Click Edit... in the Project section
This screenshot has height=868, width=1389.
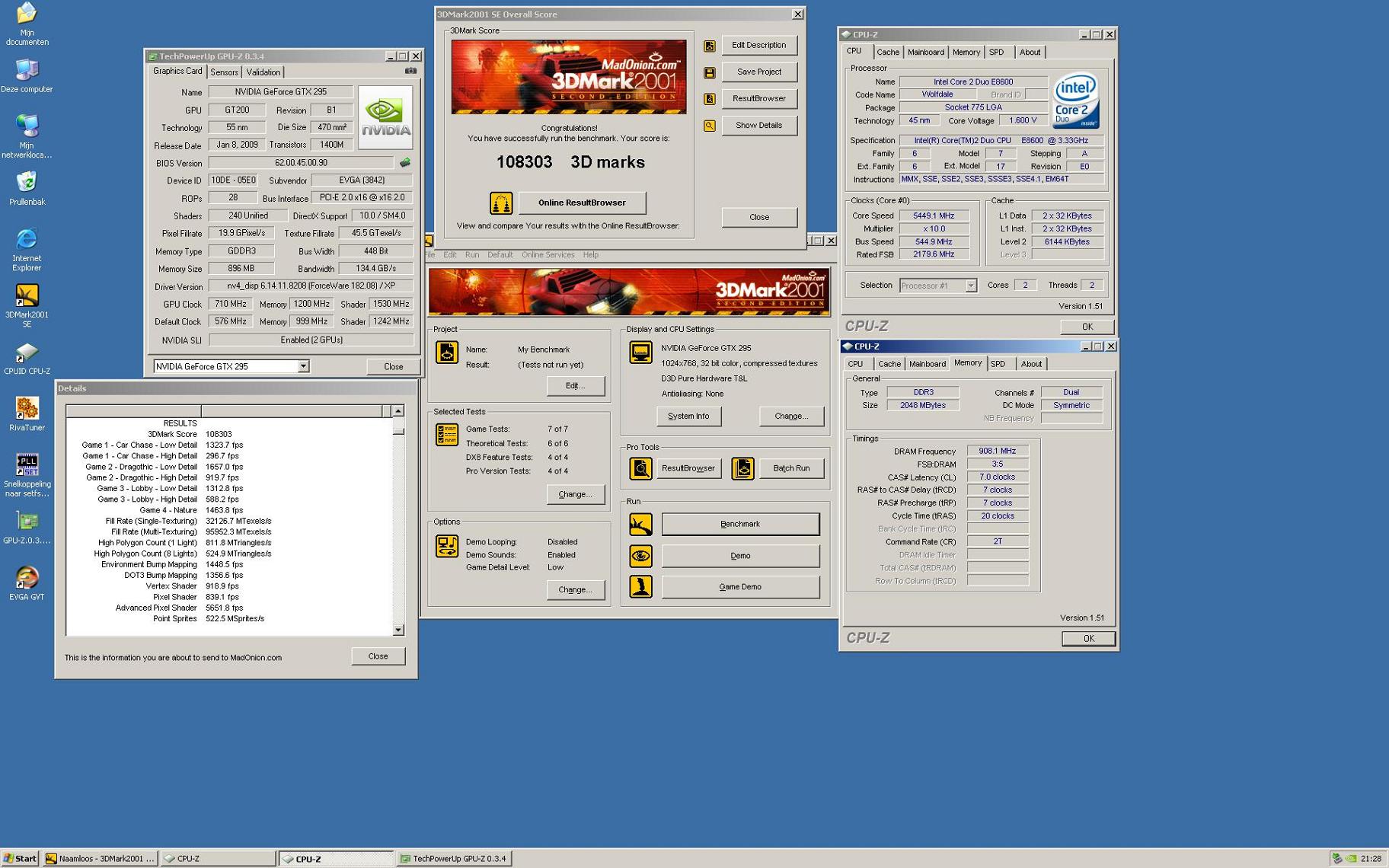pyautogui.click(x=575, y=386)
